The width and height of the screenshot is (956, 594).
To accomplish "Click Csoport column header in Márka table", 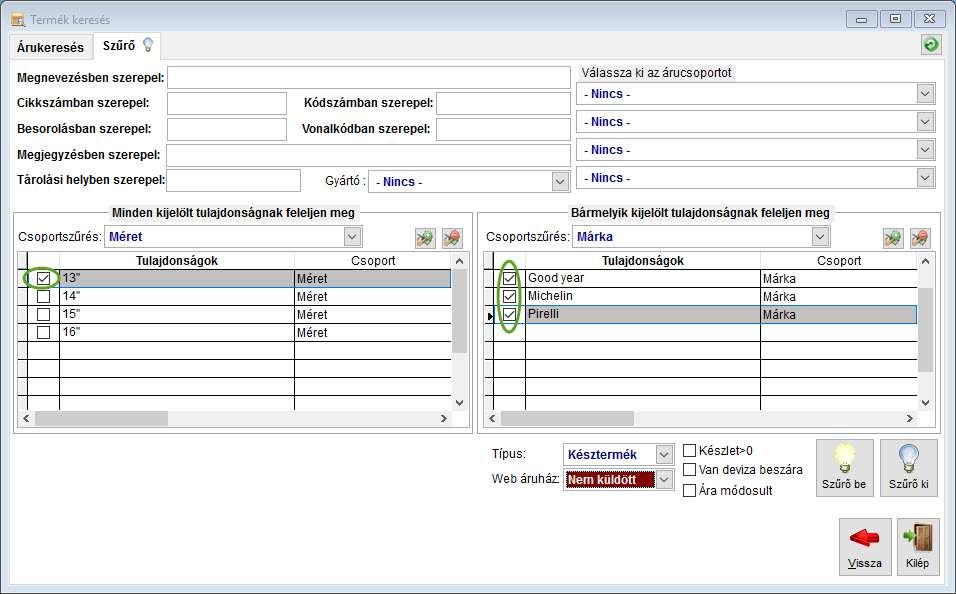I will click(x=839, y=261).
